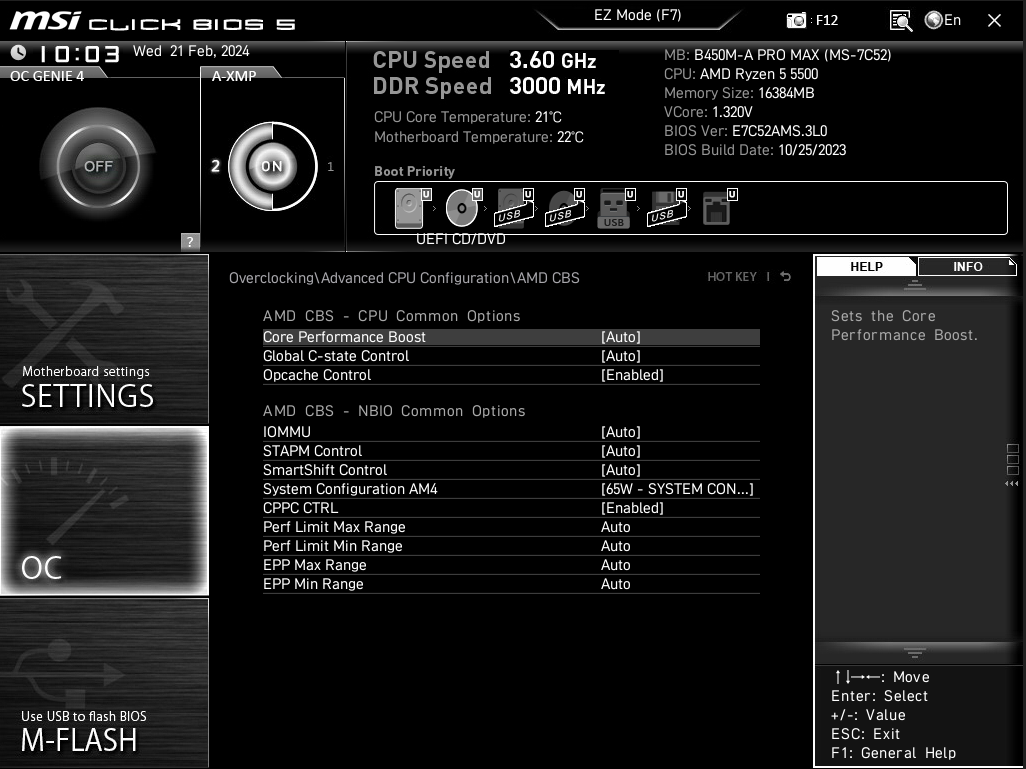Select the UEFI CD/DVD boot device icon

coord(463,207)
